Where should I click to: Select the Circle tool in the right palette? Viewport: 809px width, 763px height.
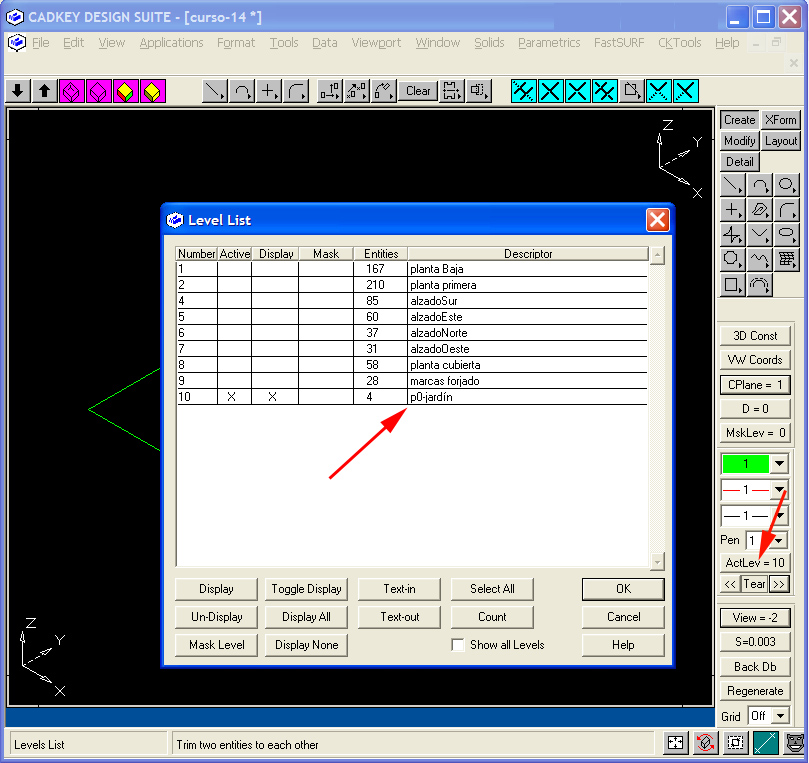pyautogui.click(x=787, y=185)
